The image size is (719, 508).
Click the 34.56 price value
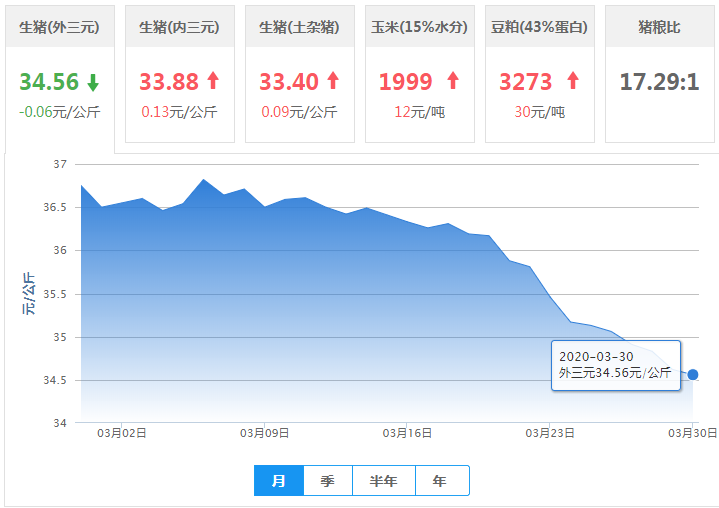(x=50, y=82)
